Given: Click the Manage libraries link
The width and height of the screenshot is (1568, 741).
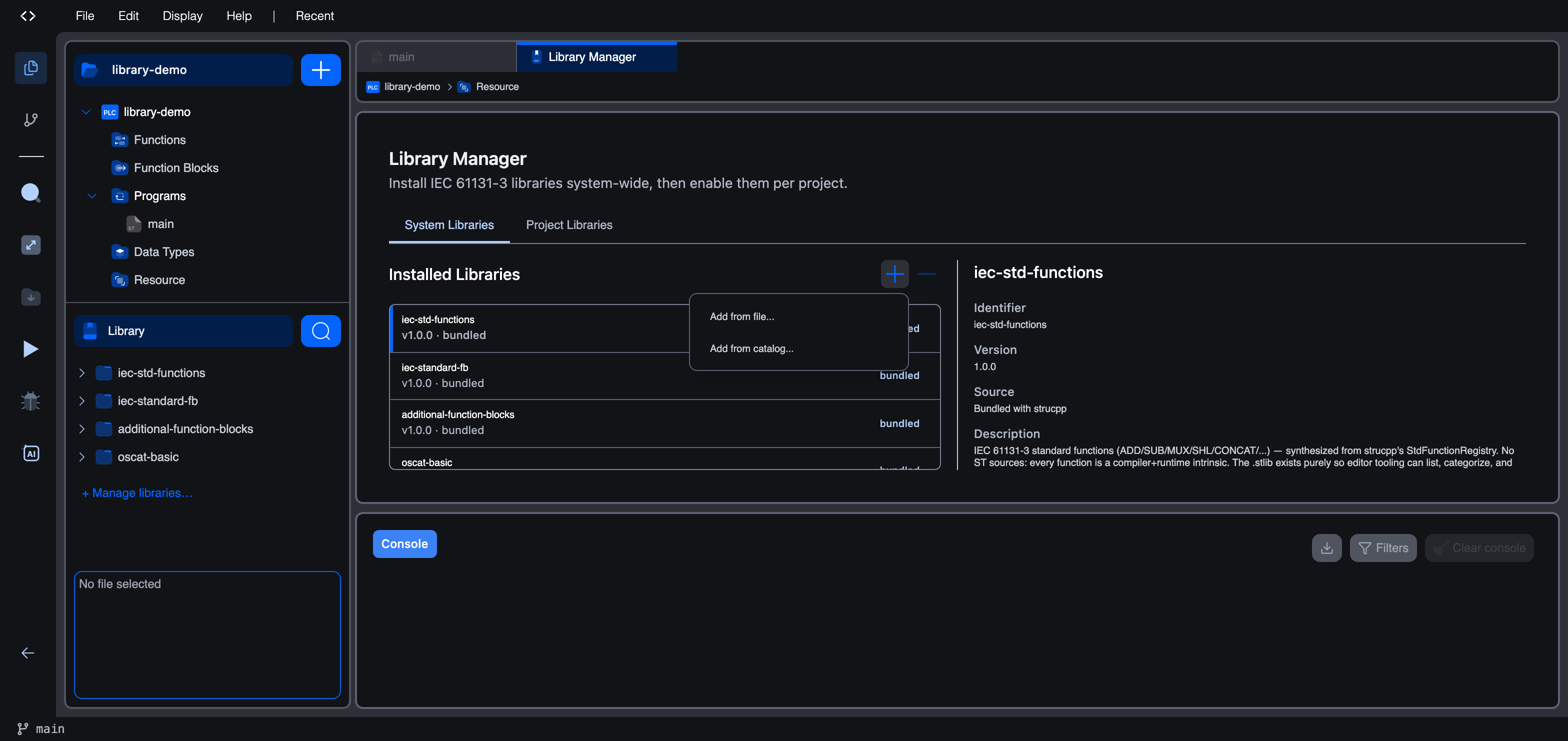Looking at the screenshot, I should tap(137, 492).
